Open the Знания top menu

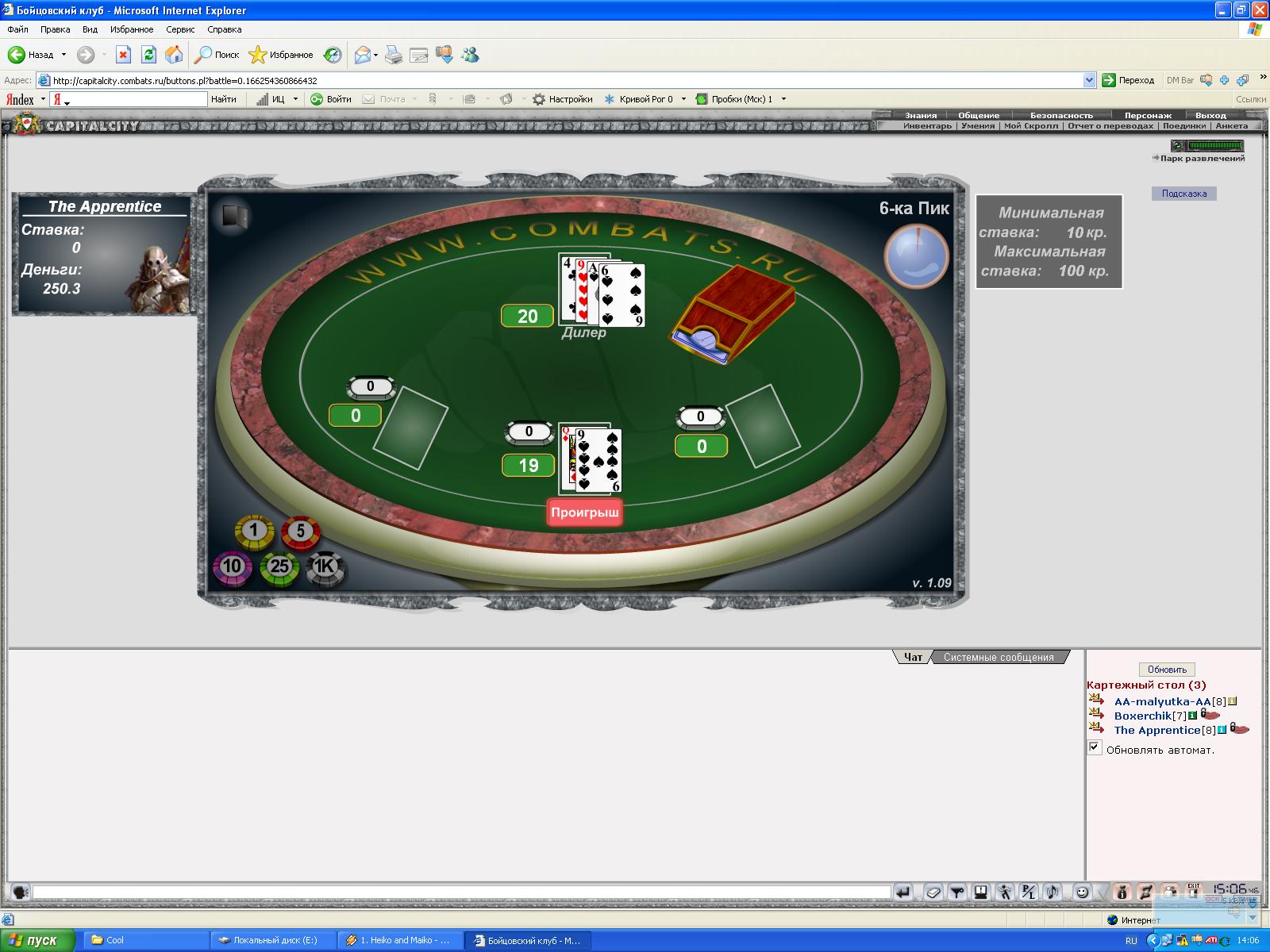pyautogui.click(x=921, y=116)
